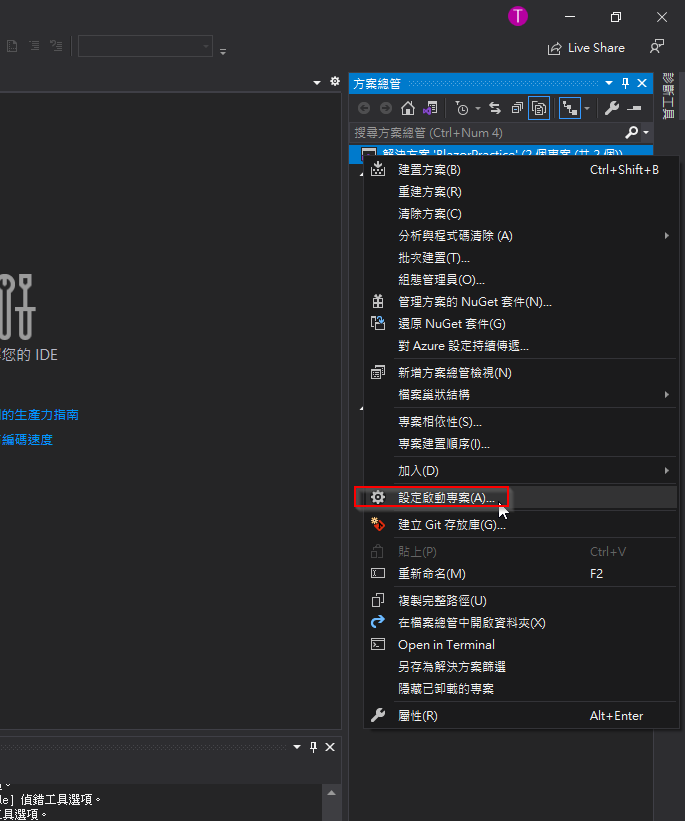Click the back navigation arrow in Solution Explorer
Screen dimensions: 685x821
point(364,108)
